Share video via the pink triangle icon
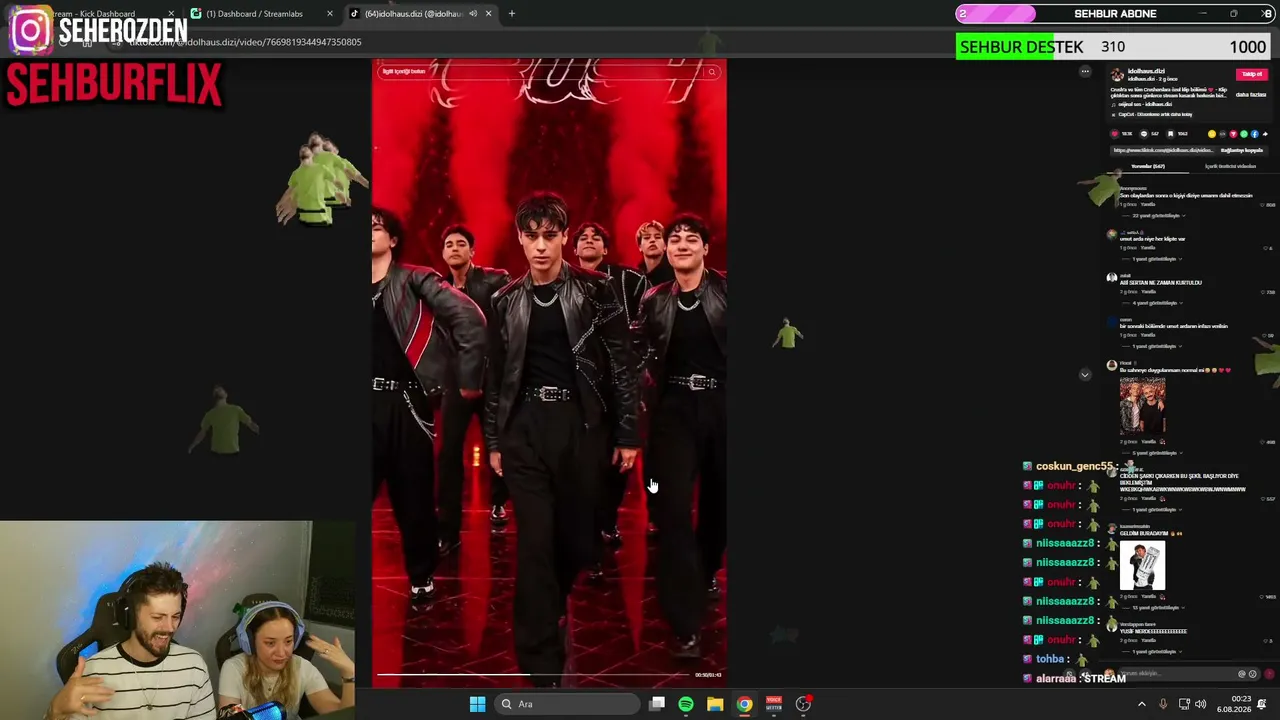This screenshot has height=720, width=1280. coord(1233,134)
